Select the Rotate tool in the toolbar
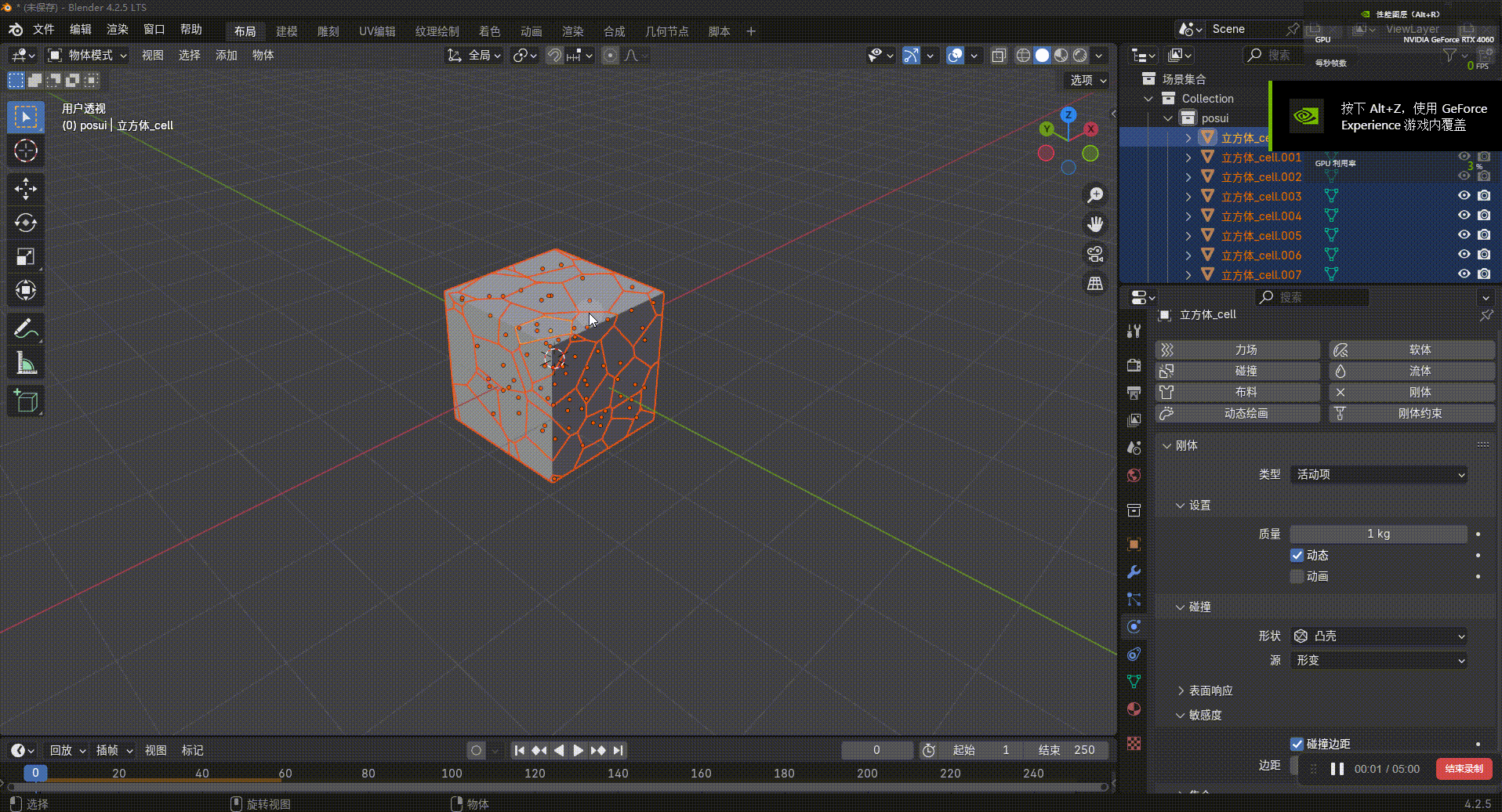 click(25, 223)
